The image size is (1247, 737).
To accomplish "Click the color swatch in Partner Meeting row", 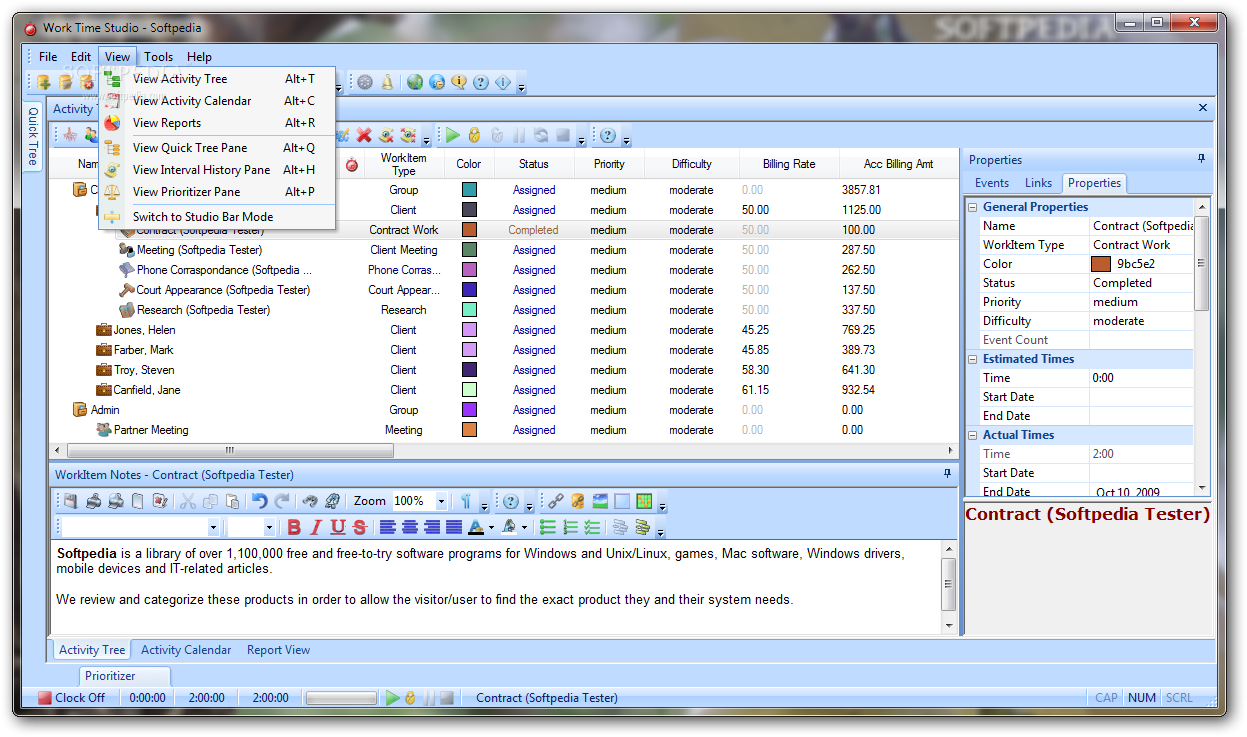I will point(469,430).
